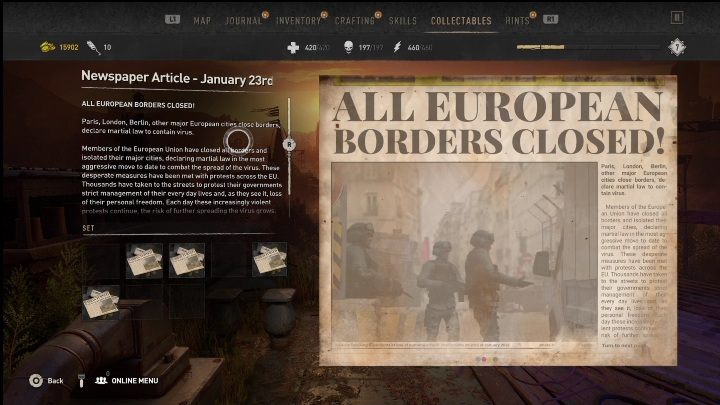Select the second newspaper thumbnail in set

[187, 260]
